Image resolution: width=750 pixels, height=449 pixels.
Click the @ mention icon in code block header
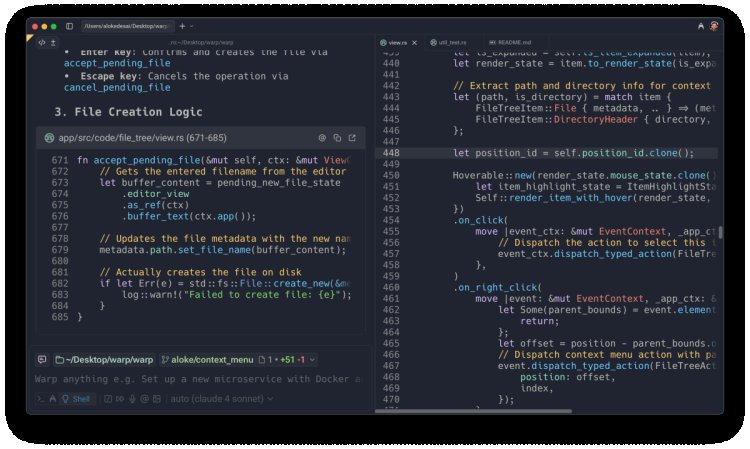(x=322, y=137)
